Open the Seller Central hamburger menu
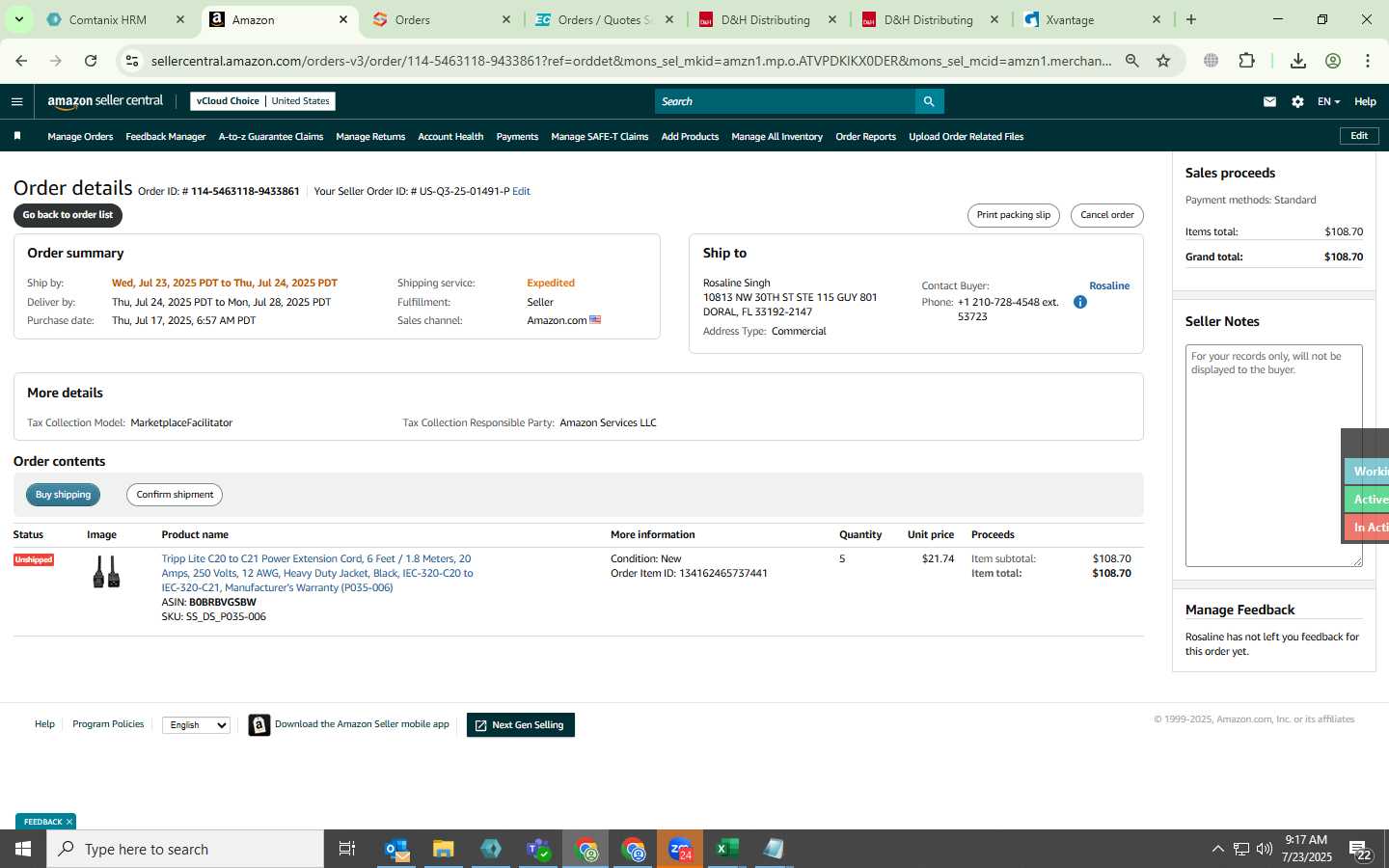The width and height of the screenshot is (1389, 868). point(16,101)
